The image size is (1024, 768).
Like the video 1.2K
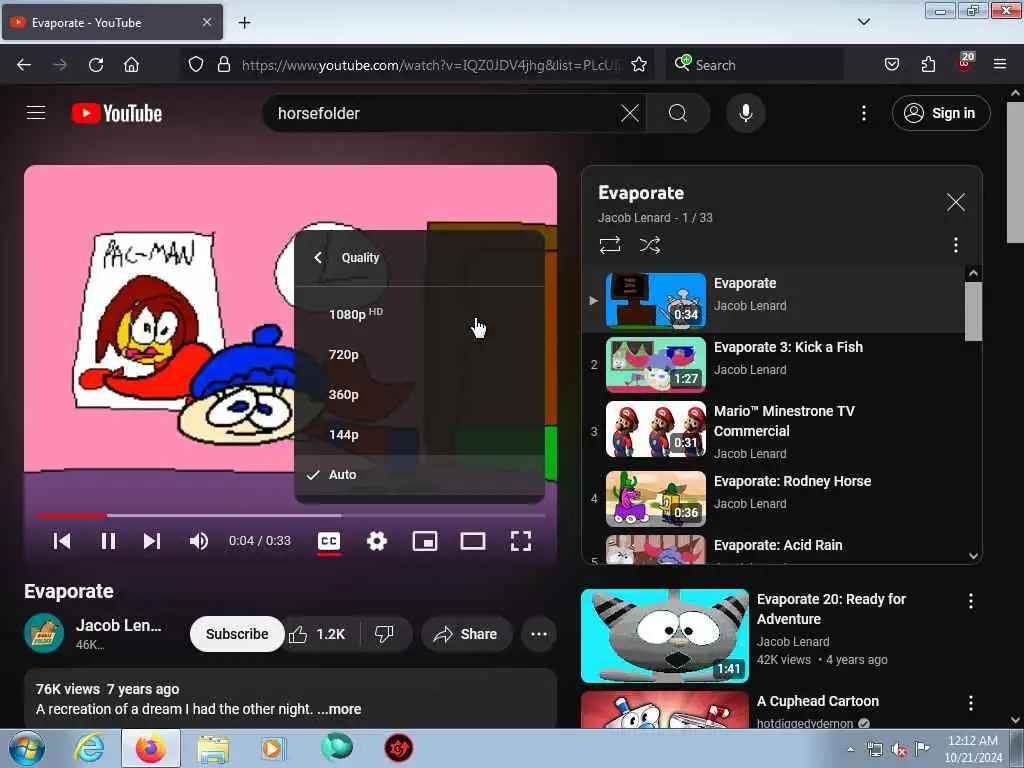(x=318, y=634)
